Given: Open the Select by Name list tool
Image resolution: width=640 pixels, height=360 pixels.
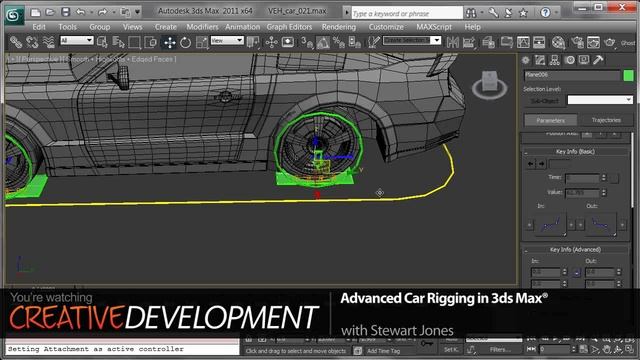Looking at the screenshot, I should point(118,42).
